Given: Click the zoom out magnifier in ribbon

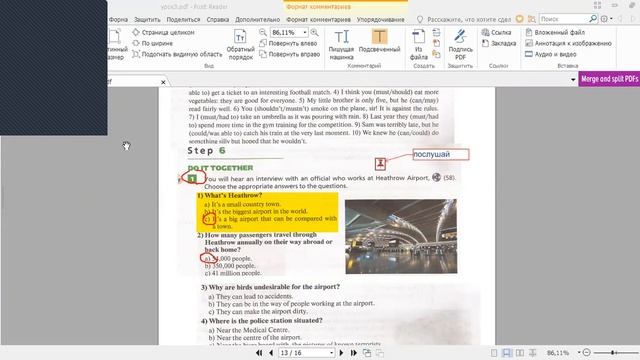Looking at the screenshot, I should [x=263, y=32].
